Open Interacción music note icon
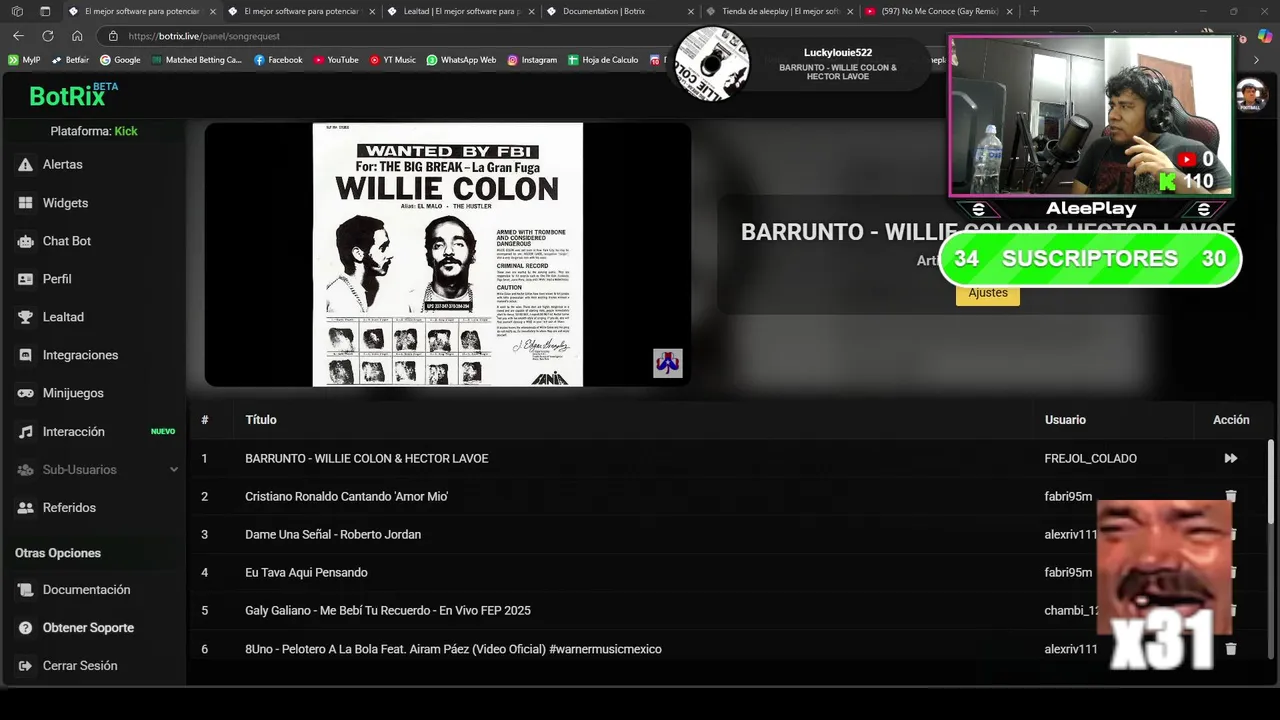Screen dimensions: 1280x720 pyautogui.click(x=25, y=432)
